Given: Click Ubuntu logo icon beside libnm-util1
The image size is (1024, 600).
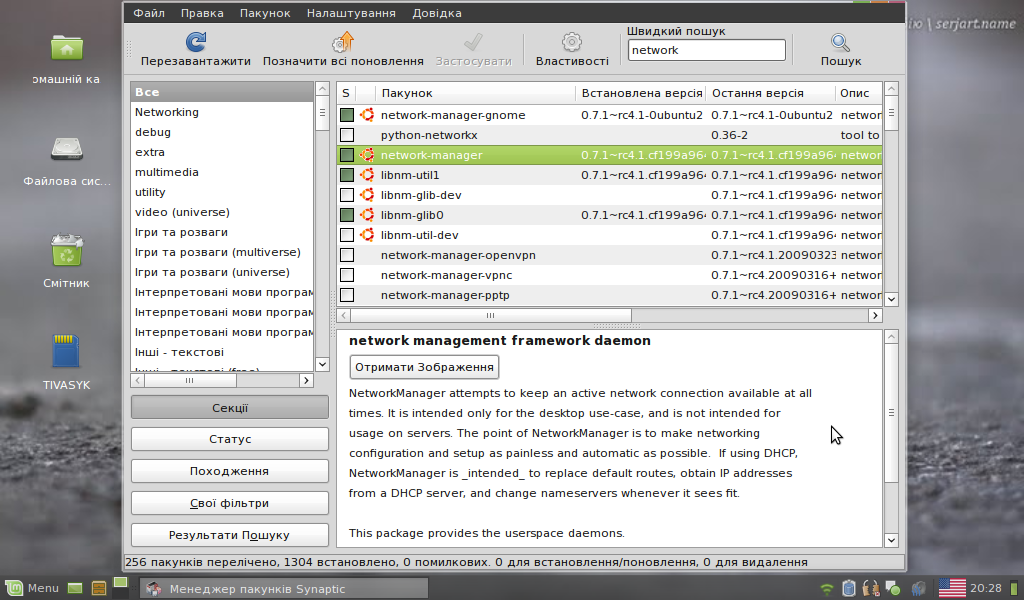Looking at the screenshot, I should tap(367, 175).
